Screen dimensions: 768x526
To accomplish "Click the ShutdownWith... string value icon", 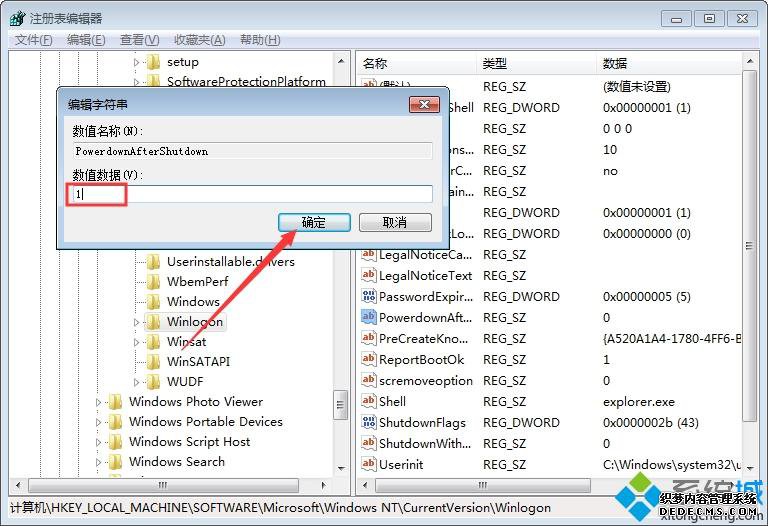I will (x=368, y=443).
